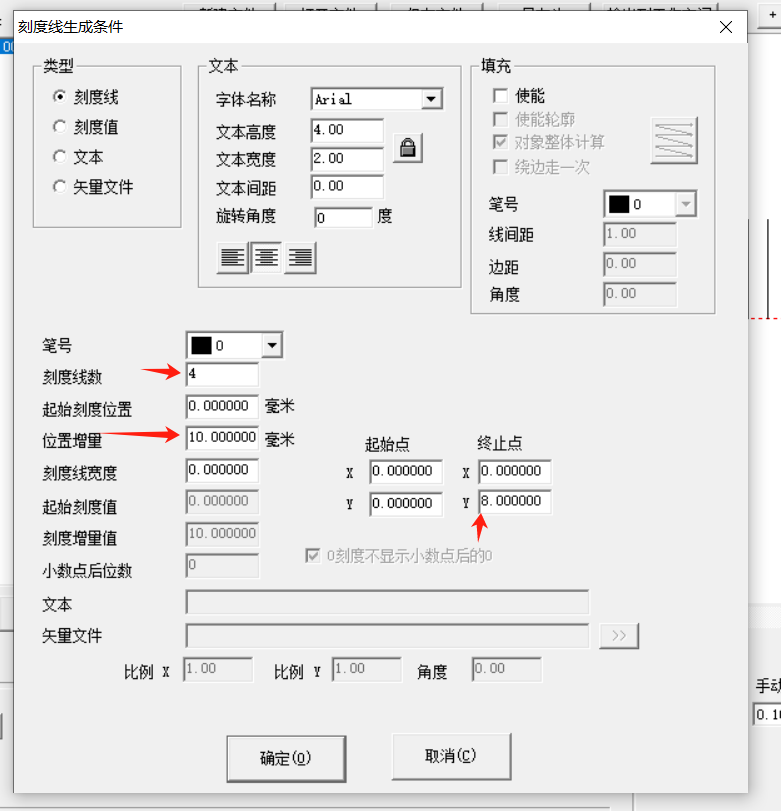The height and width of the screenshot is (811, 781).
Task: Click the 刻度线数 field showing 4
Action: tap(222, 374)
